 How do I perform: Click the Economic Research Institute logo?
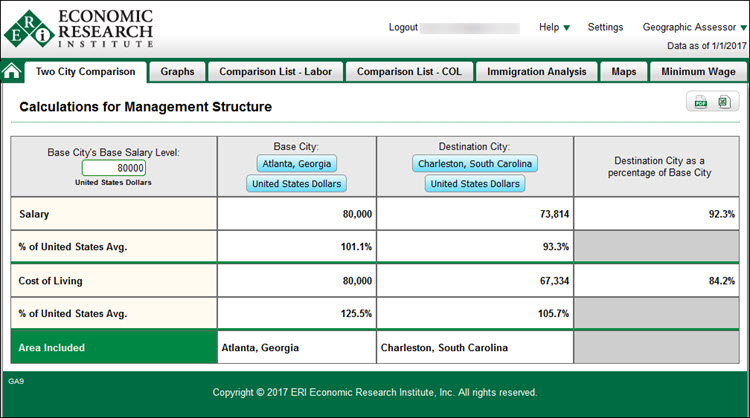pyautogui.click(x=78, y=30)
